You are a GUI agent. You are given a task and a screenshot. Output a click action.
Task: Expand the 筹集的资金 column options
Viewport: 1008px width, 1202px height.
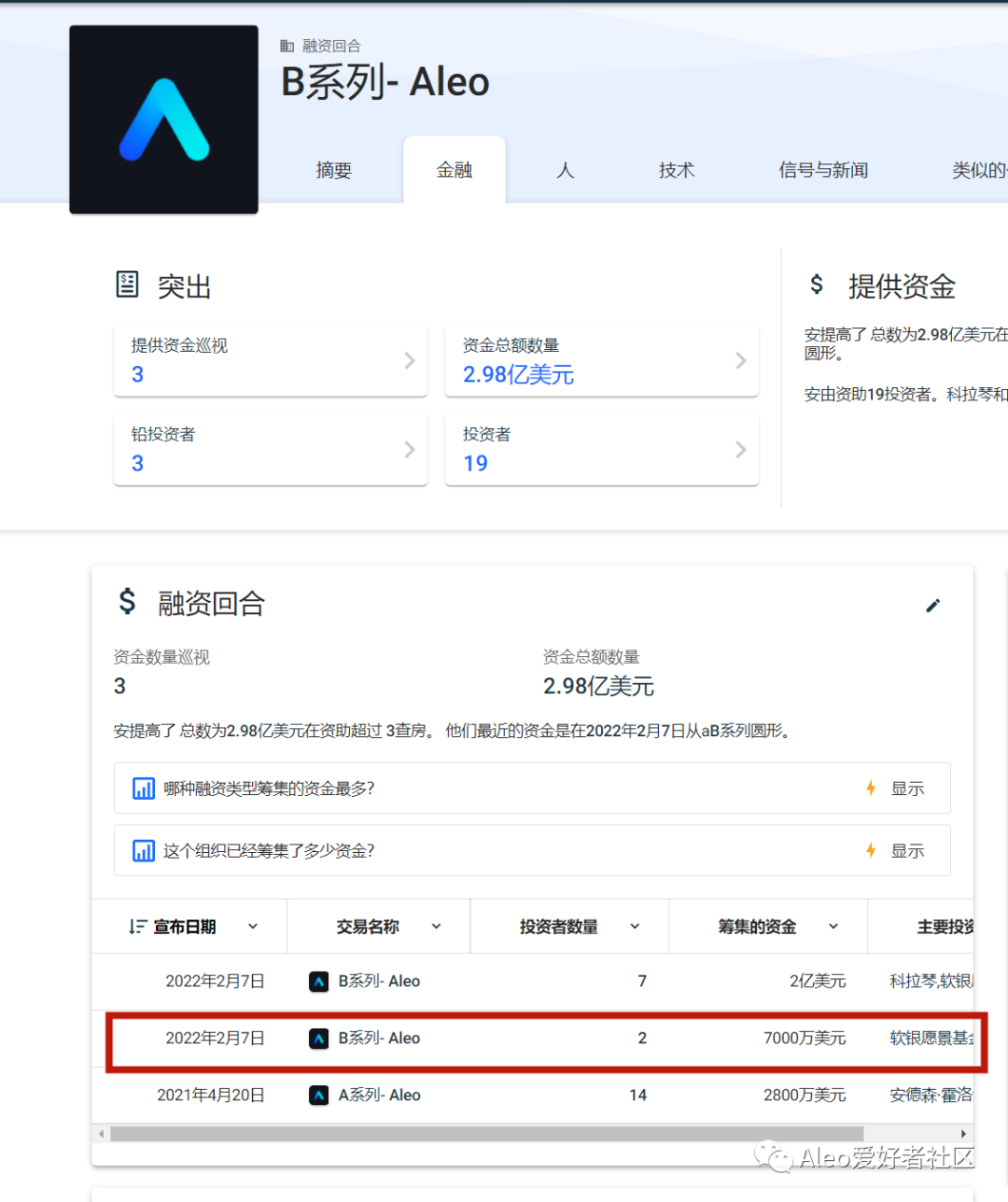(833, 926)
